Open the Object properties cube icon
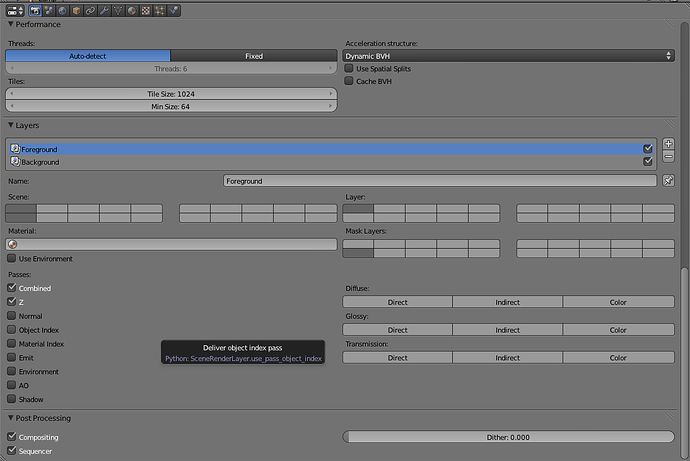Viewport: 690px width, 461px height. (x=77, y=11)
